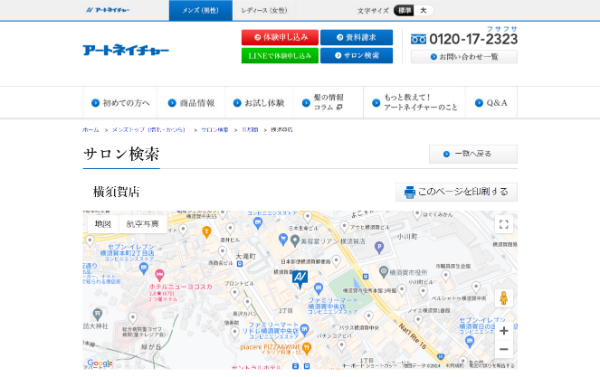
Task: Open Q&A menu item
Action: [491, 103]
